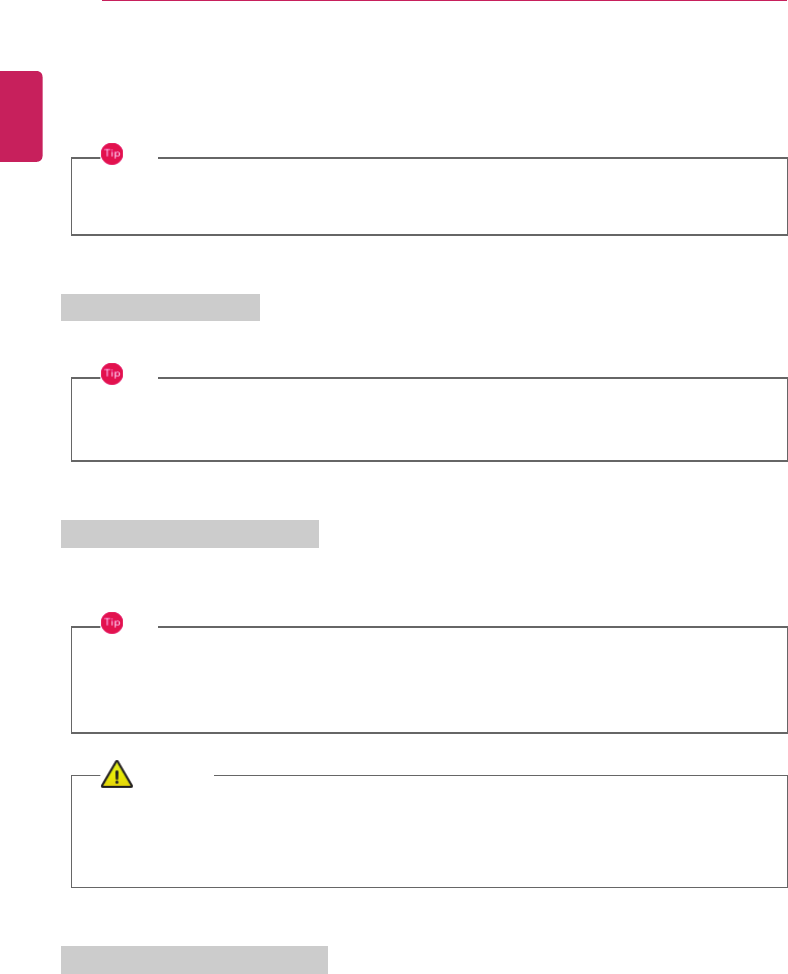
Task: Click the gray heading bar at page bottom
Action: click(x=194, y=959)
